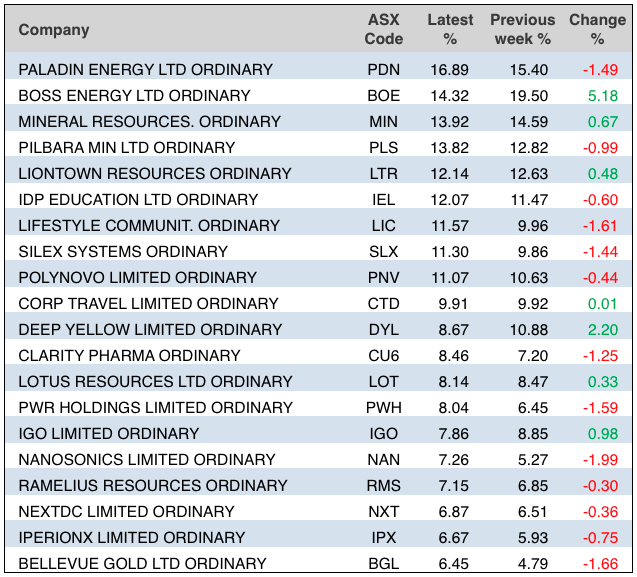The width and height of the screenshot is (637, 577).
Task: Select the SLX ticker code
Action: coord(384,252)
